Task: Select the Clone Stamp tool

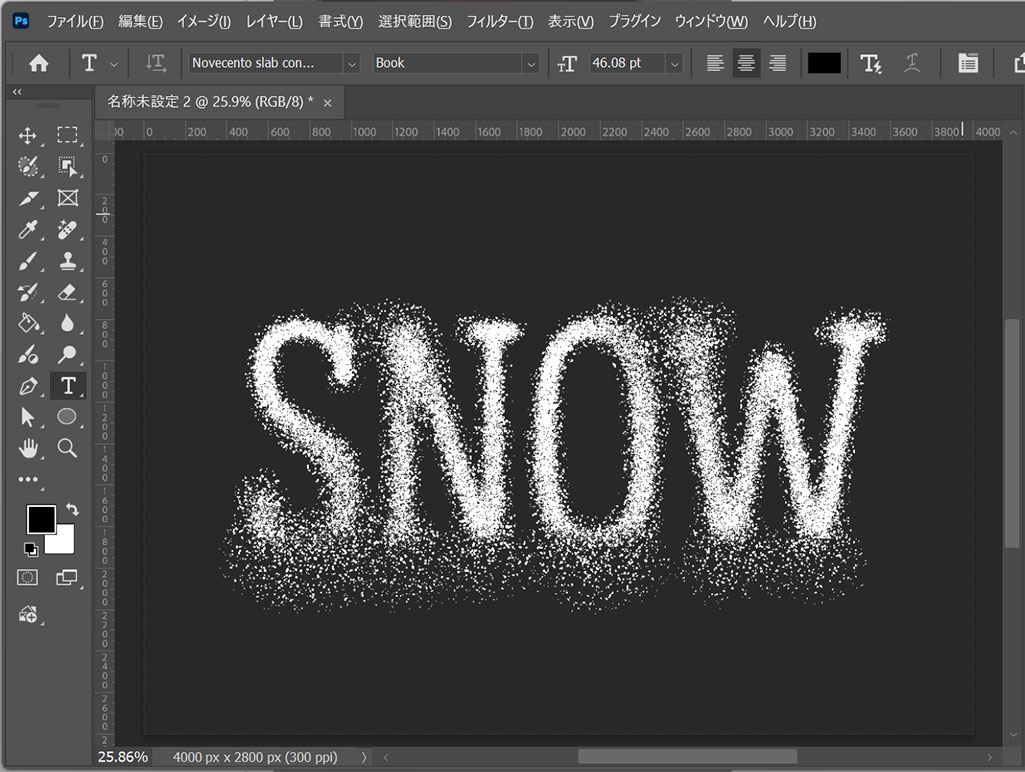Action: [x=67, y=261]
